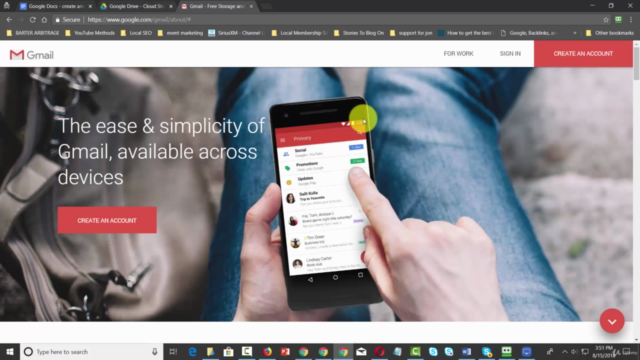Open the volume control in system tray

coord(574,351)
